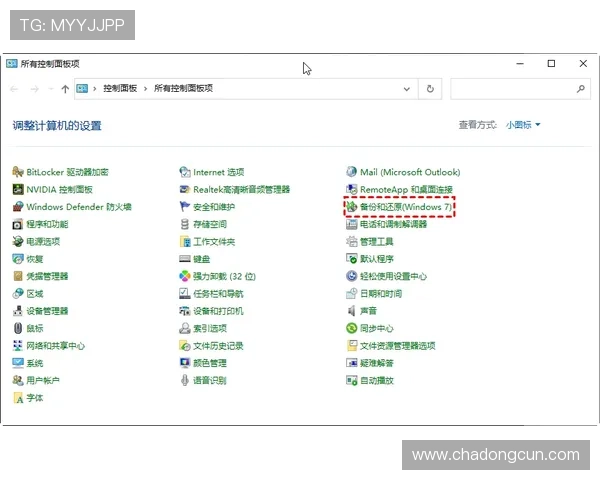Open the 区域 globe icon

(18, 294)
